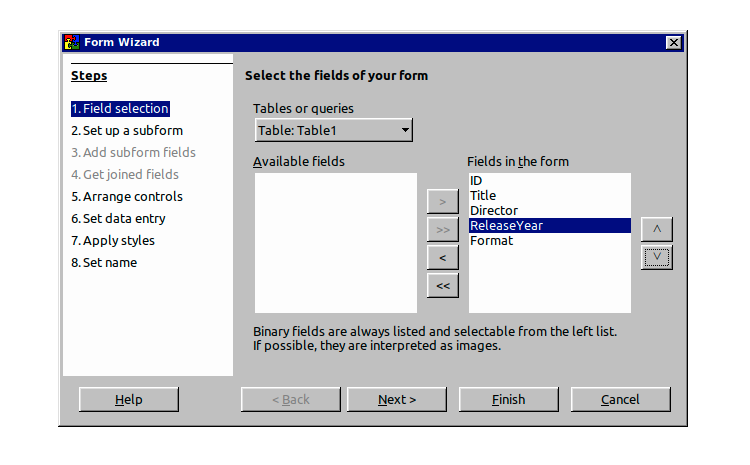
Task: Click Finish to complete the wizard
Action: click(x=508, y=400)
